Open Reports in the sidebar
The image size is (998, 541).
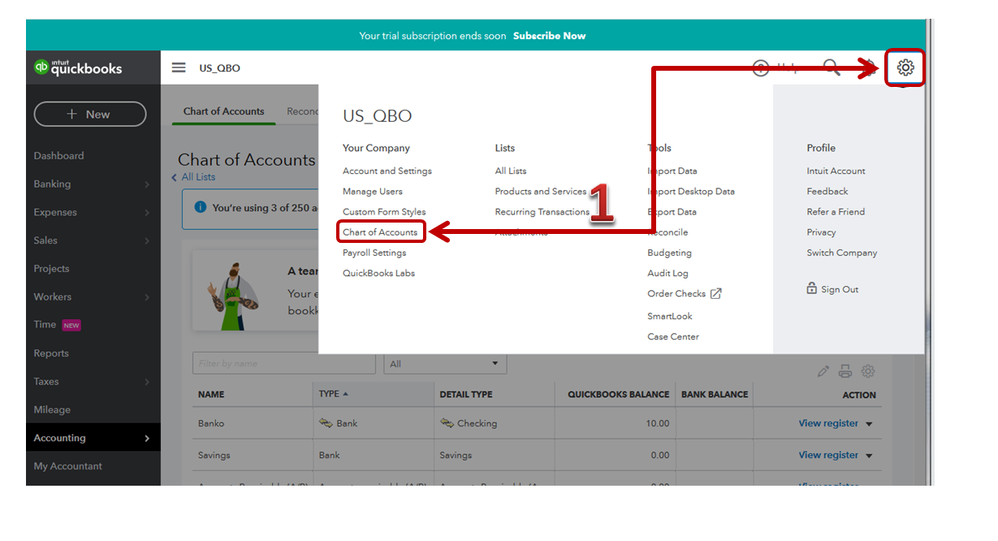[x=51, y=353]
